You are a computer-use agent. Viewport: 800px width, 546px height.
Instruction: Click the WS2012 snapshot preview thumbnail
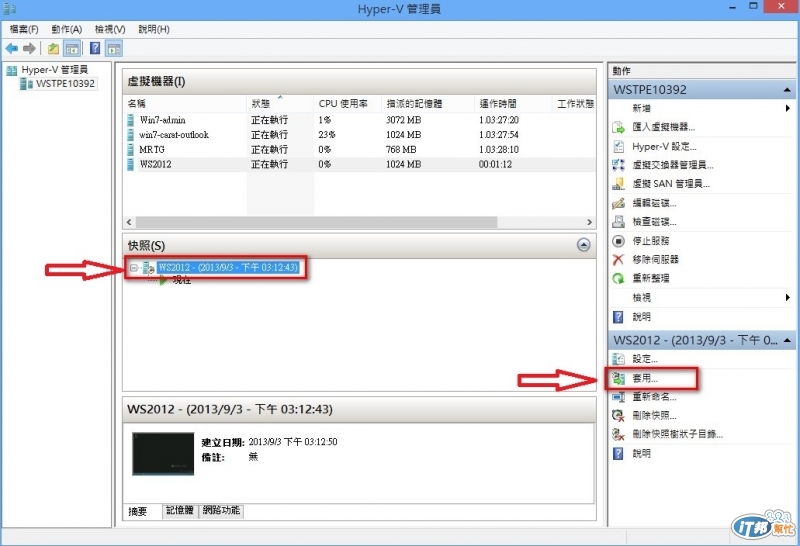point(163,454)
